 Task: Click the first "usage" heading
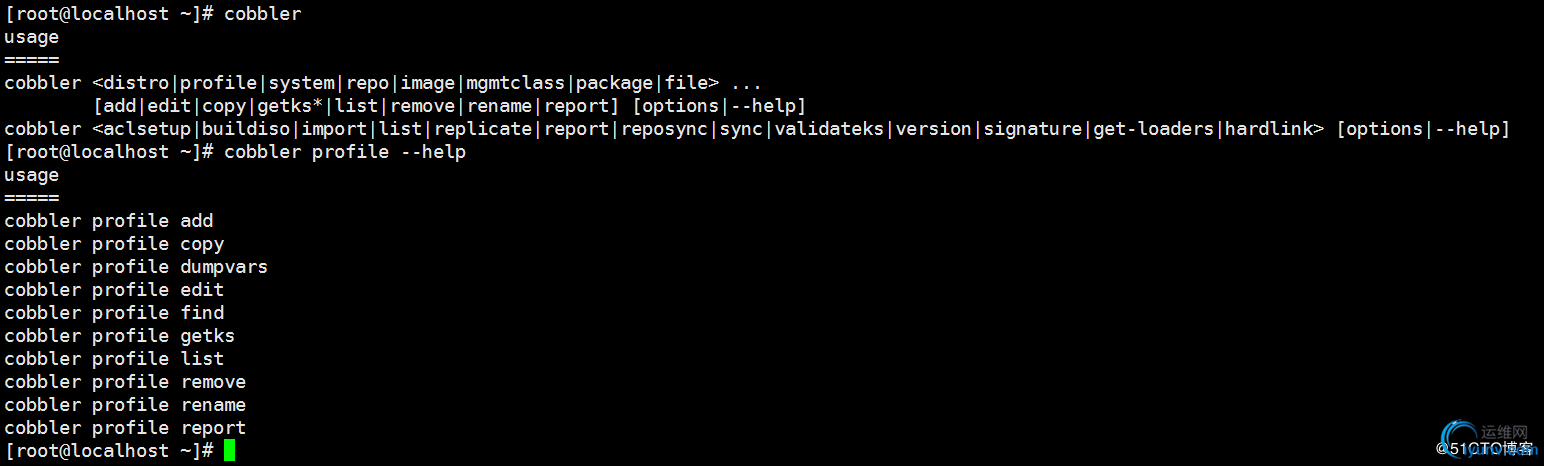click(32, 37)
